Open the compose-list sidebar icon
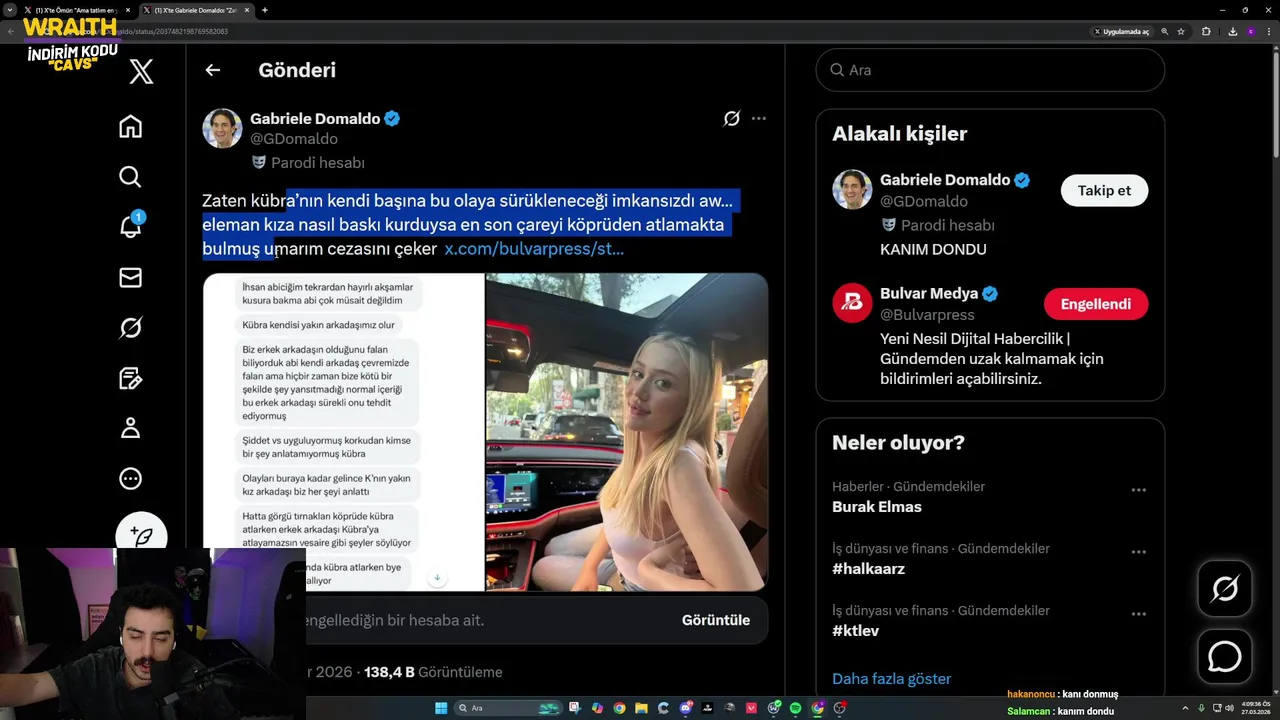This screenshot has width=1280, height=720. [x=130, y=378]
